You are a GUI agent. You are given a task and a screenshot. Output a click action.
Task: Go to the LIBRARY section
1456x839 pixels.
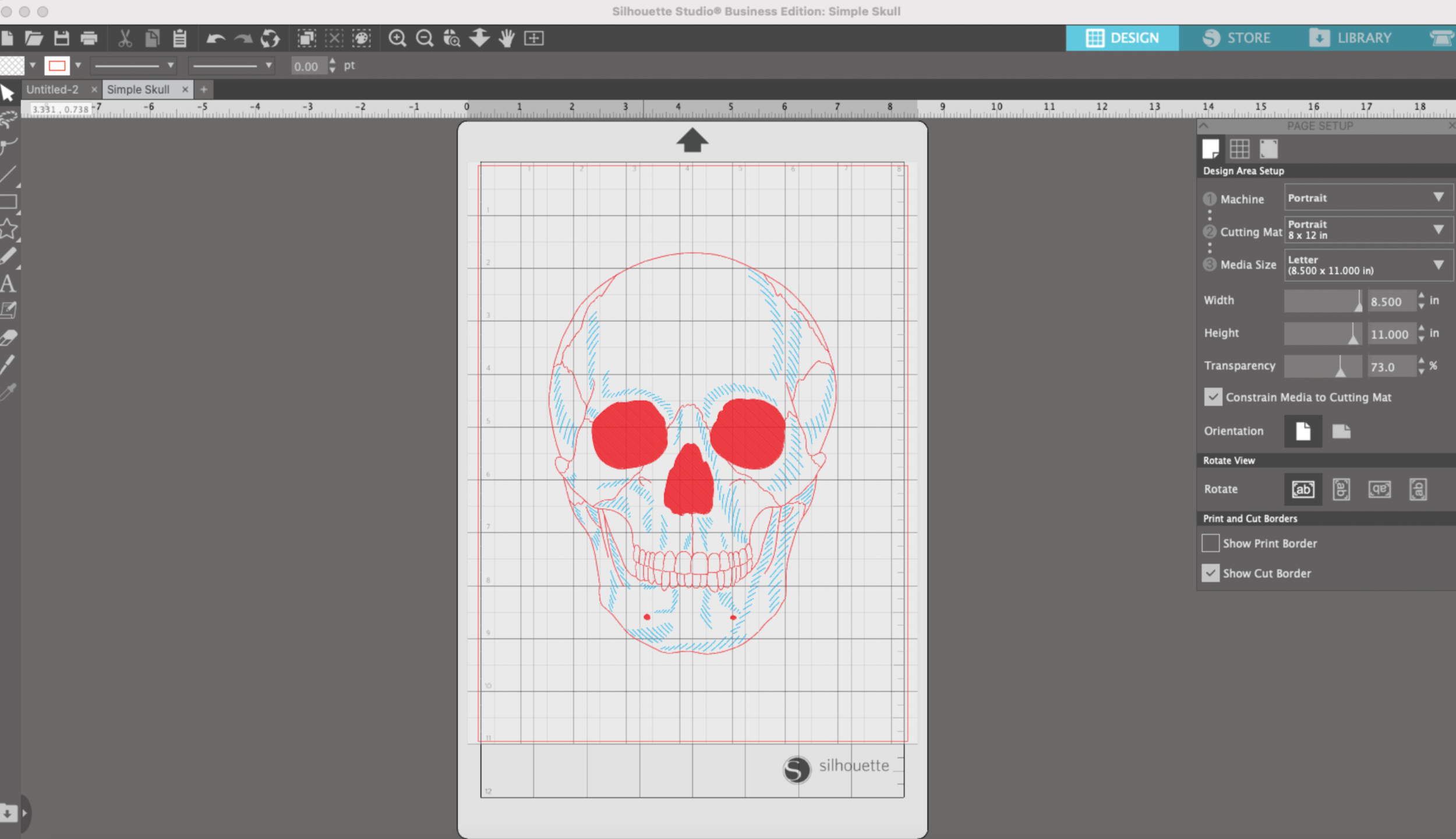(x=1351, y=38)
